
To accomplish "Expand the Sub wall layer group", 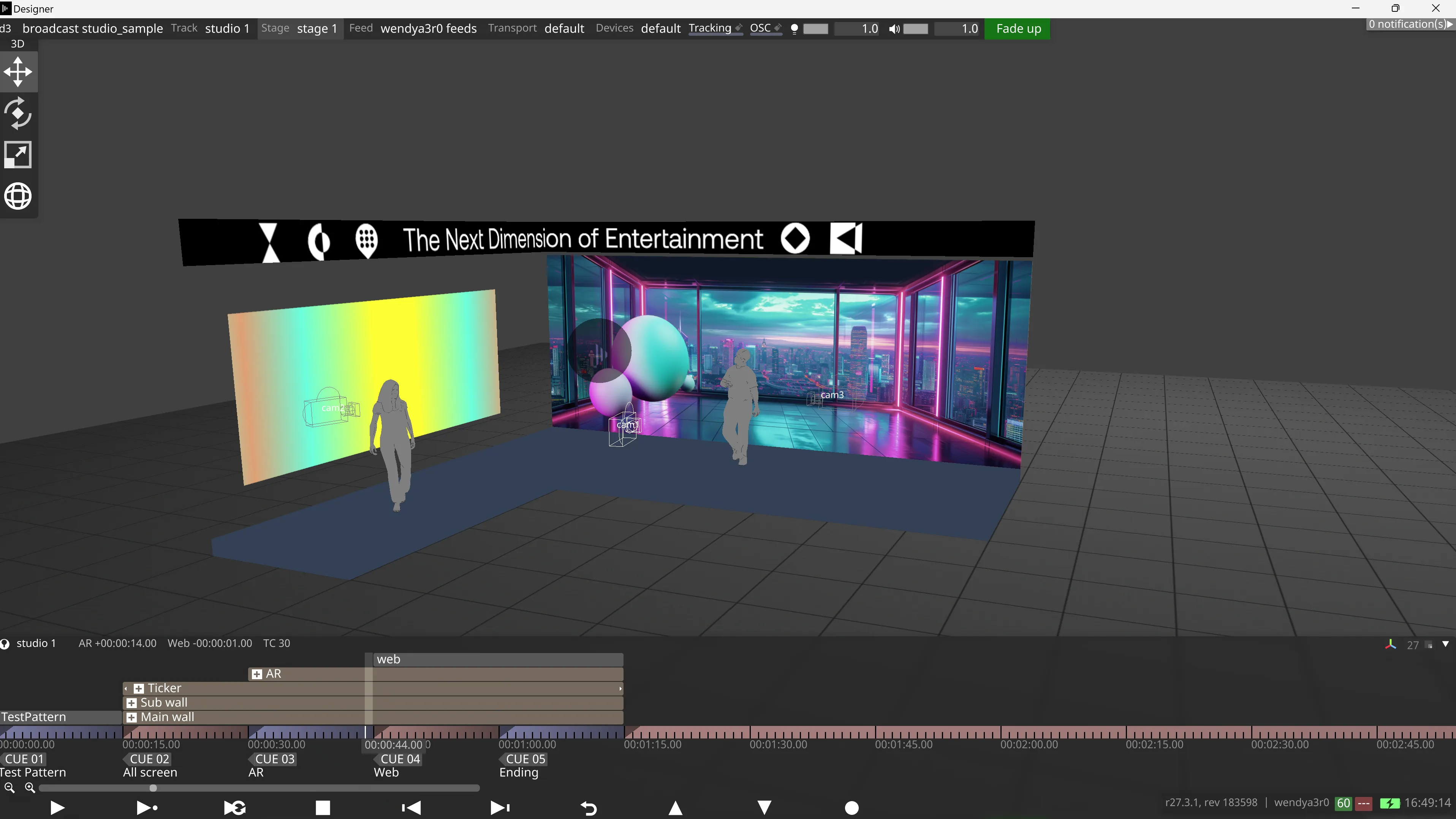I will 132,703.
